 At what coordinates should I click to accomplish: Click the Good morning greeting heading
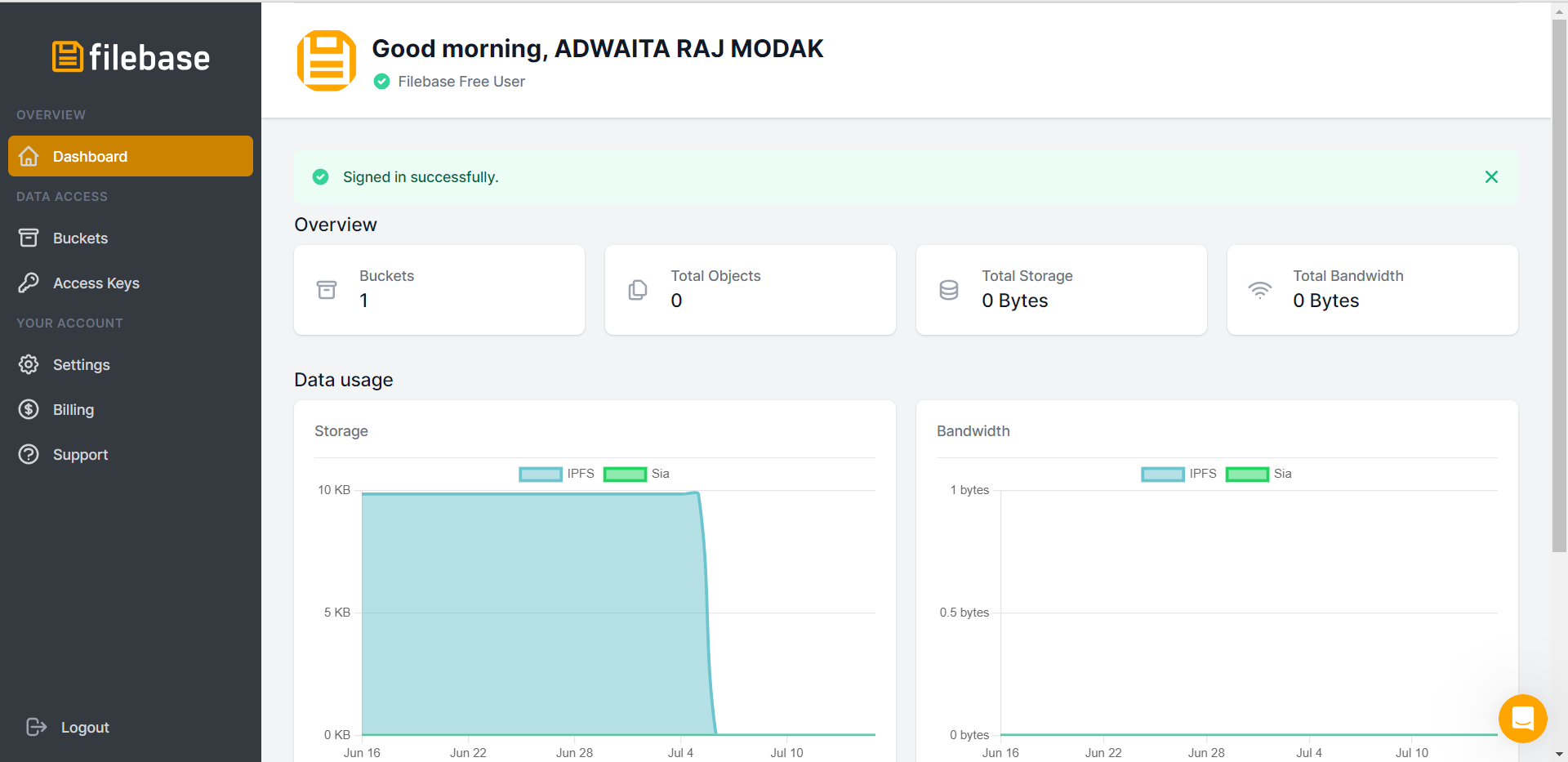(x=597, y=49)
